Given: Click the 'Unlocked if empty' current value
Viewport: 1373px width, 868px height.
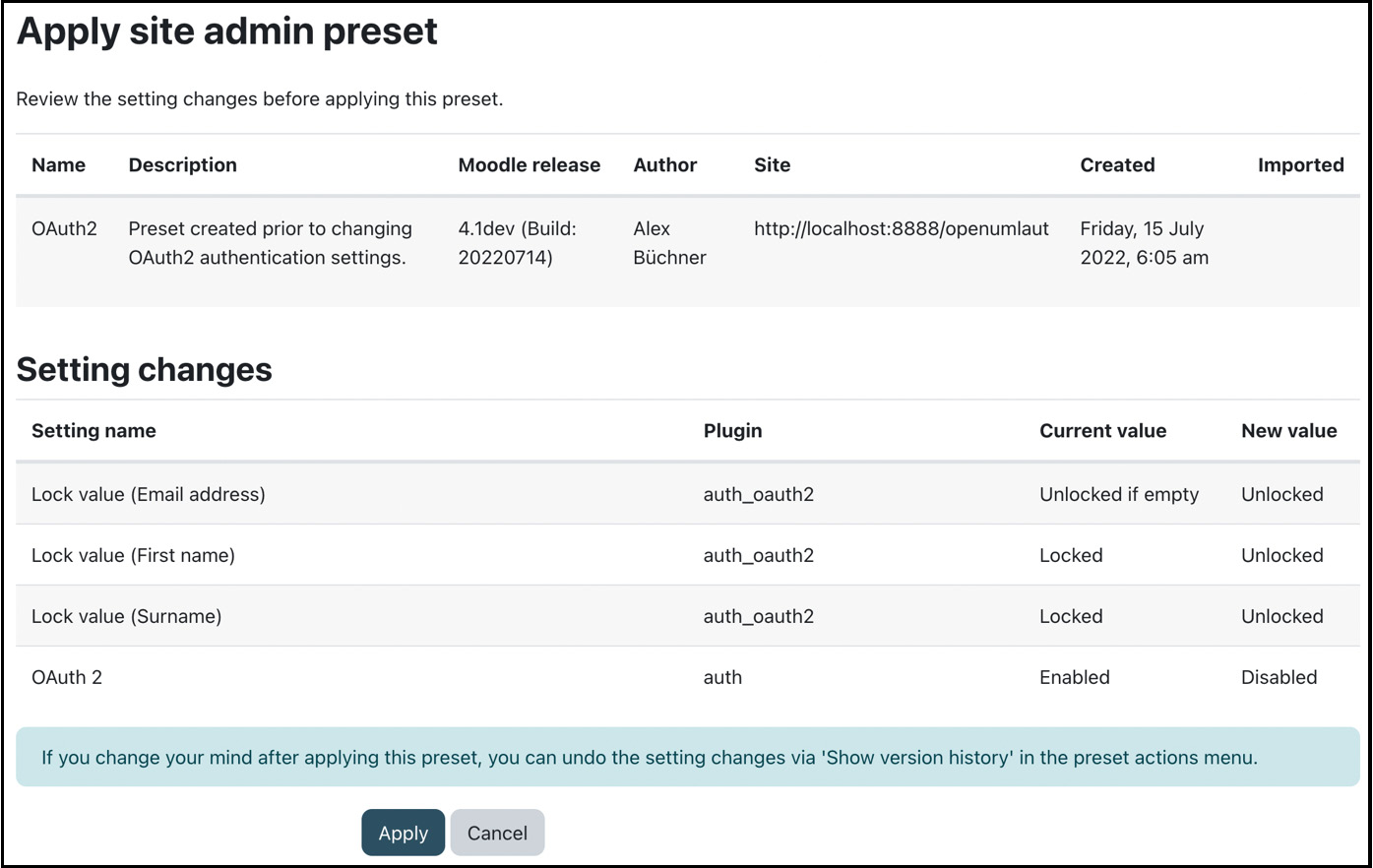Looking at the screenshot, I should click(1119, 494).
